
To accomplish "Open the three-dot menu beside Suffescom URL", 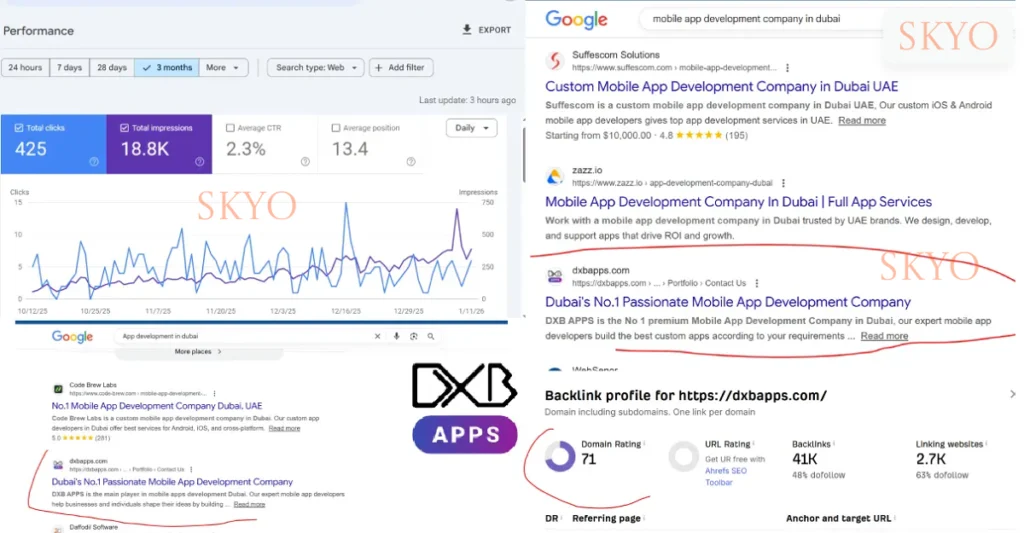I will 788,68.
